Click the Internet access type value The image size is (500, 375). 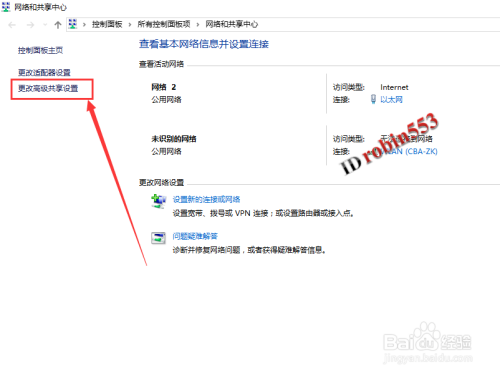(394, 87)
